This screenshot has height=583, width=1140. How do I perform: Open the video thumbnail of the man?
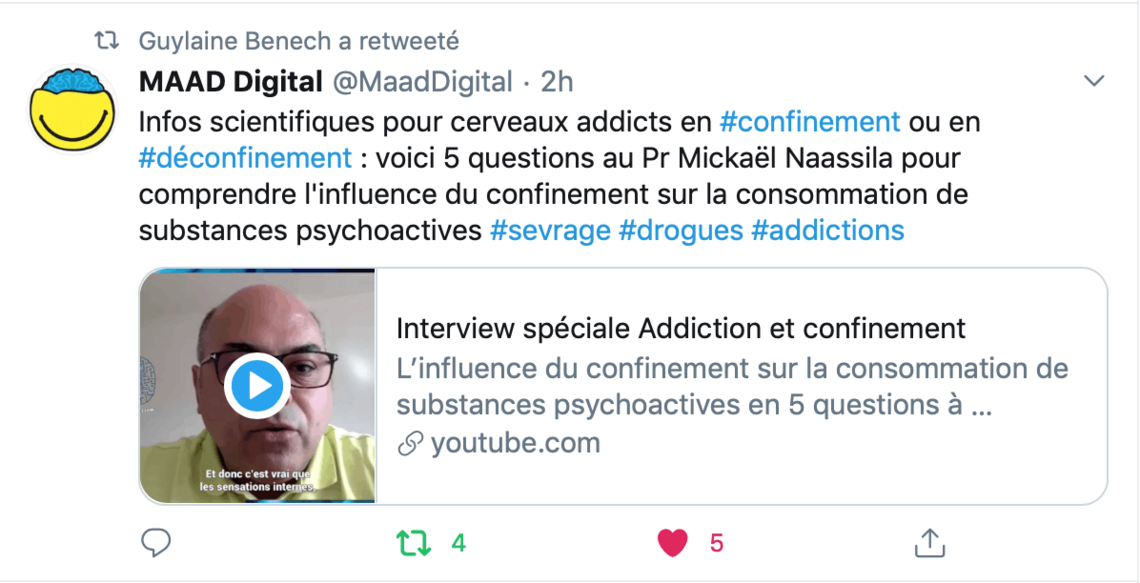[257, 385]
